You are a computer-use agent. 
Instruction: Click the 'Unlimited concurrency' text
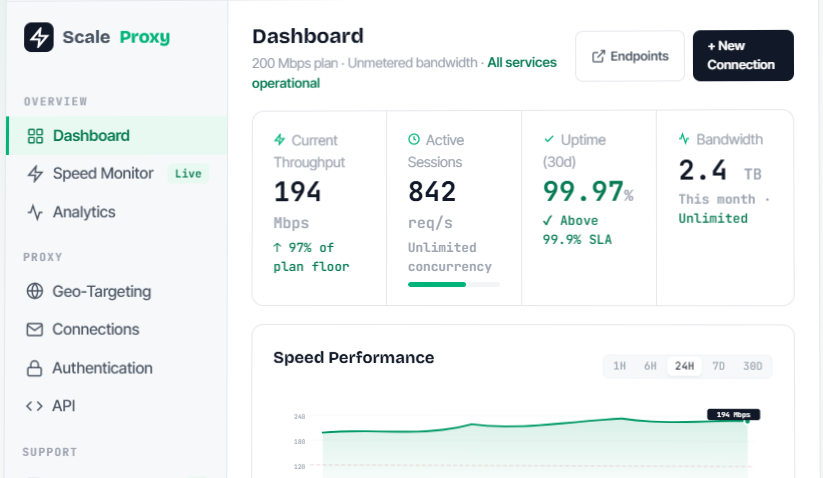(x=450, y=257)
